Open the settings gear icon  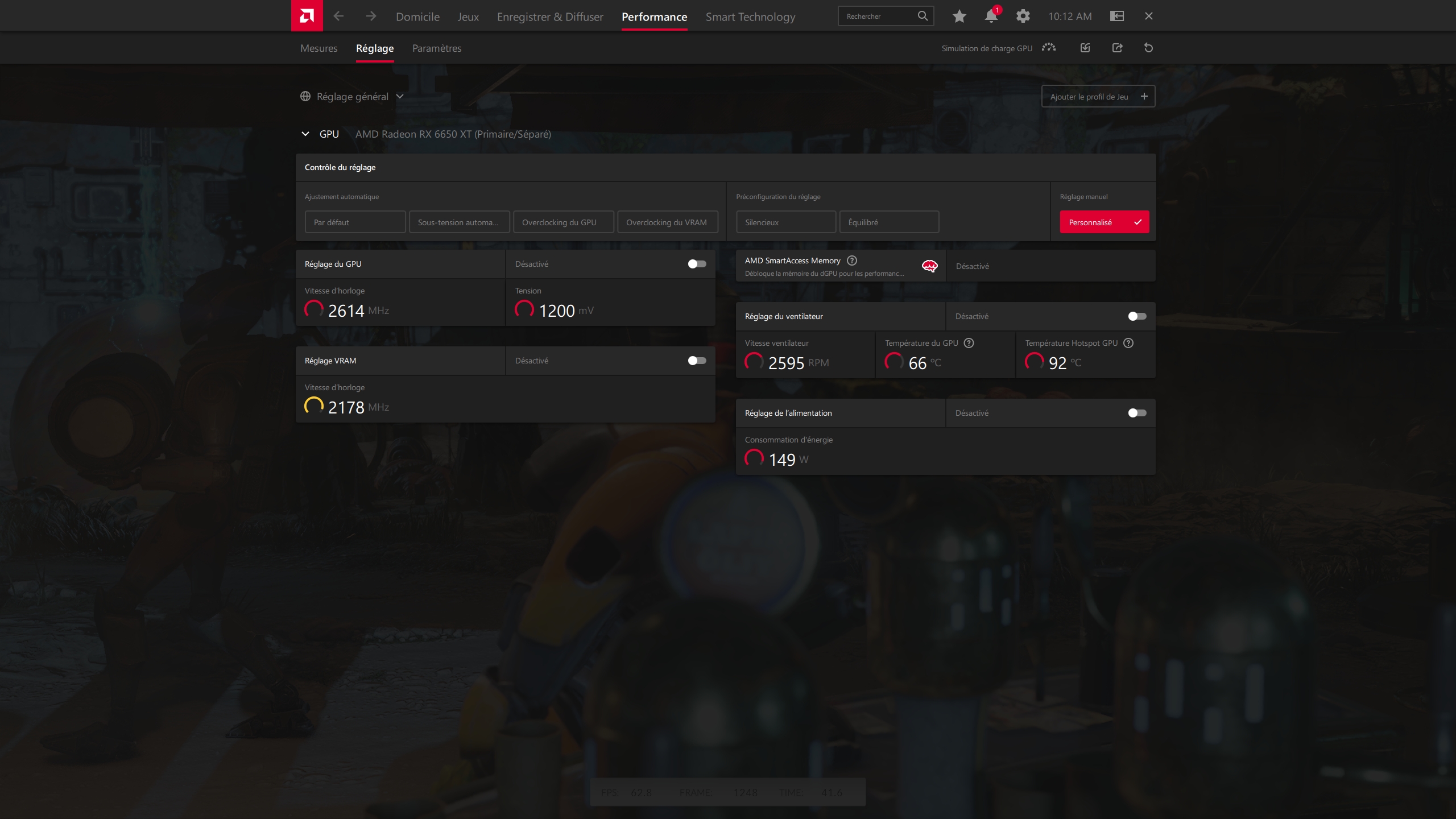point(1023,16)
